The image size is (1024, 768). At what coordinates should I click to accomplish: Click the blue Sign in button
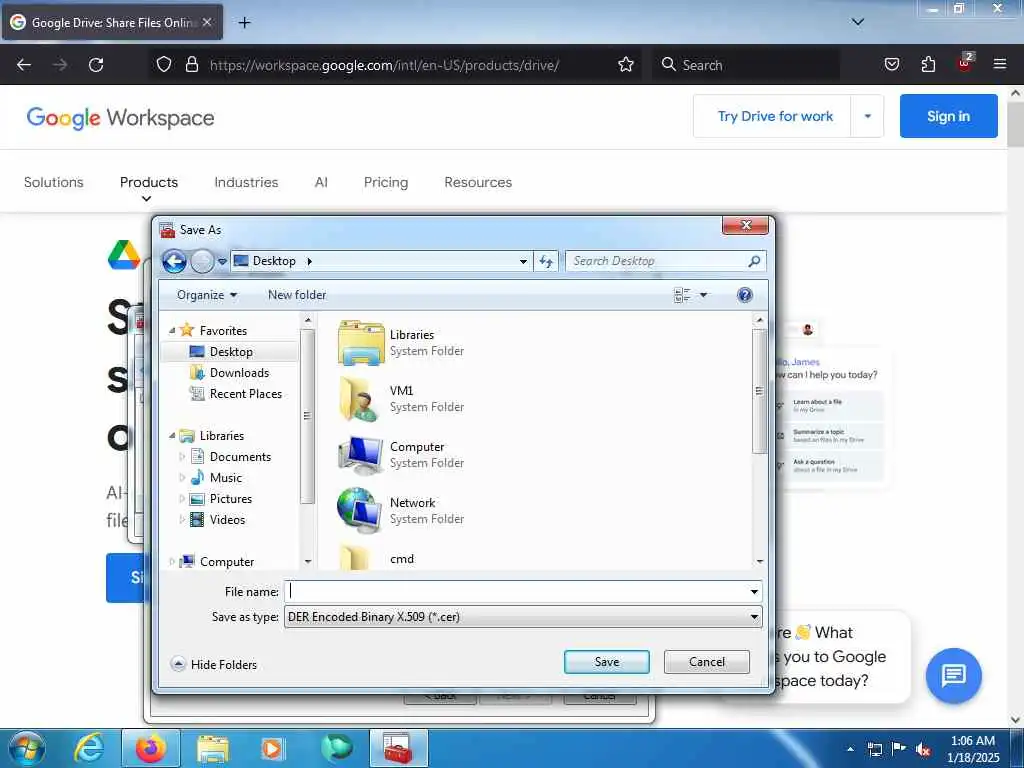pyautogui.click(x=948, y=116)
